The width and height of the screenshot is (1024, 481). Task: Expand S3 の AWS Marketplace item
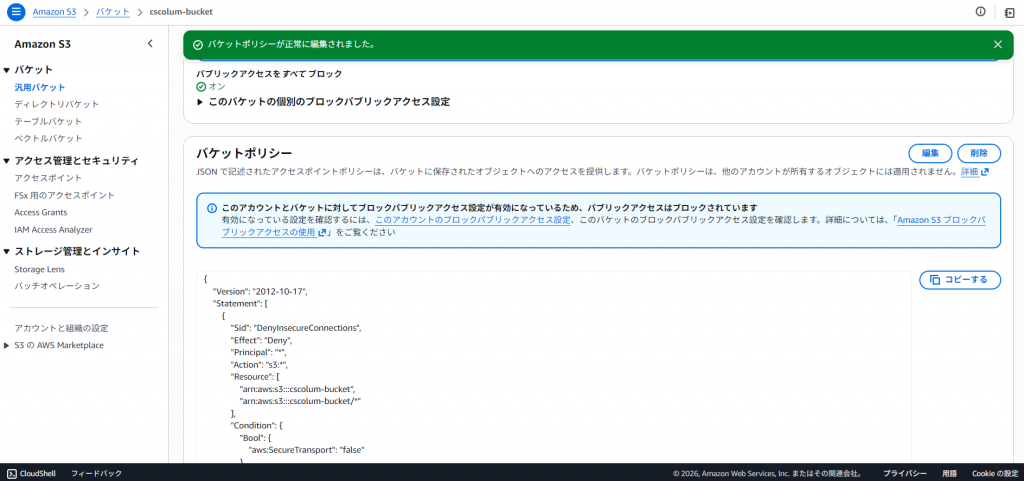click(7, 346)
